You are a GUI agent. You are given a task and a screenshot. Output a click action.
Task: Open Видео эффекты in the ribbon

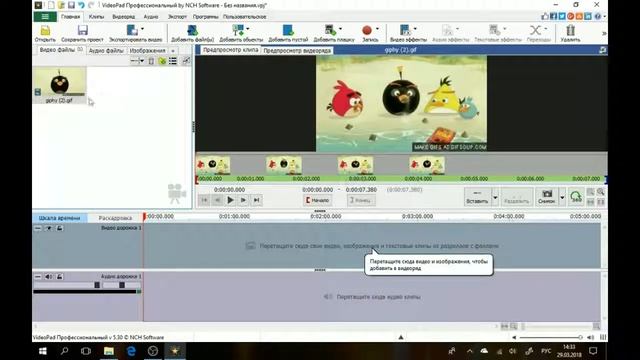tap(408, 33)
